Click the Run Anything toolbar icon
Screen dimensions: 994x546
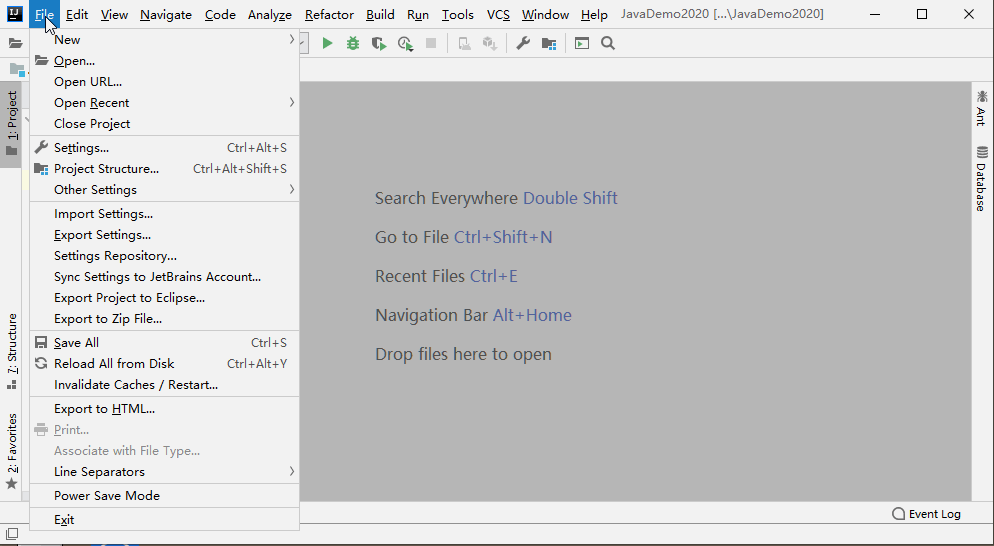pos(582,43)
